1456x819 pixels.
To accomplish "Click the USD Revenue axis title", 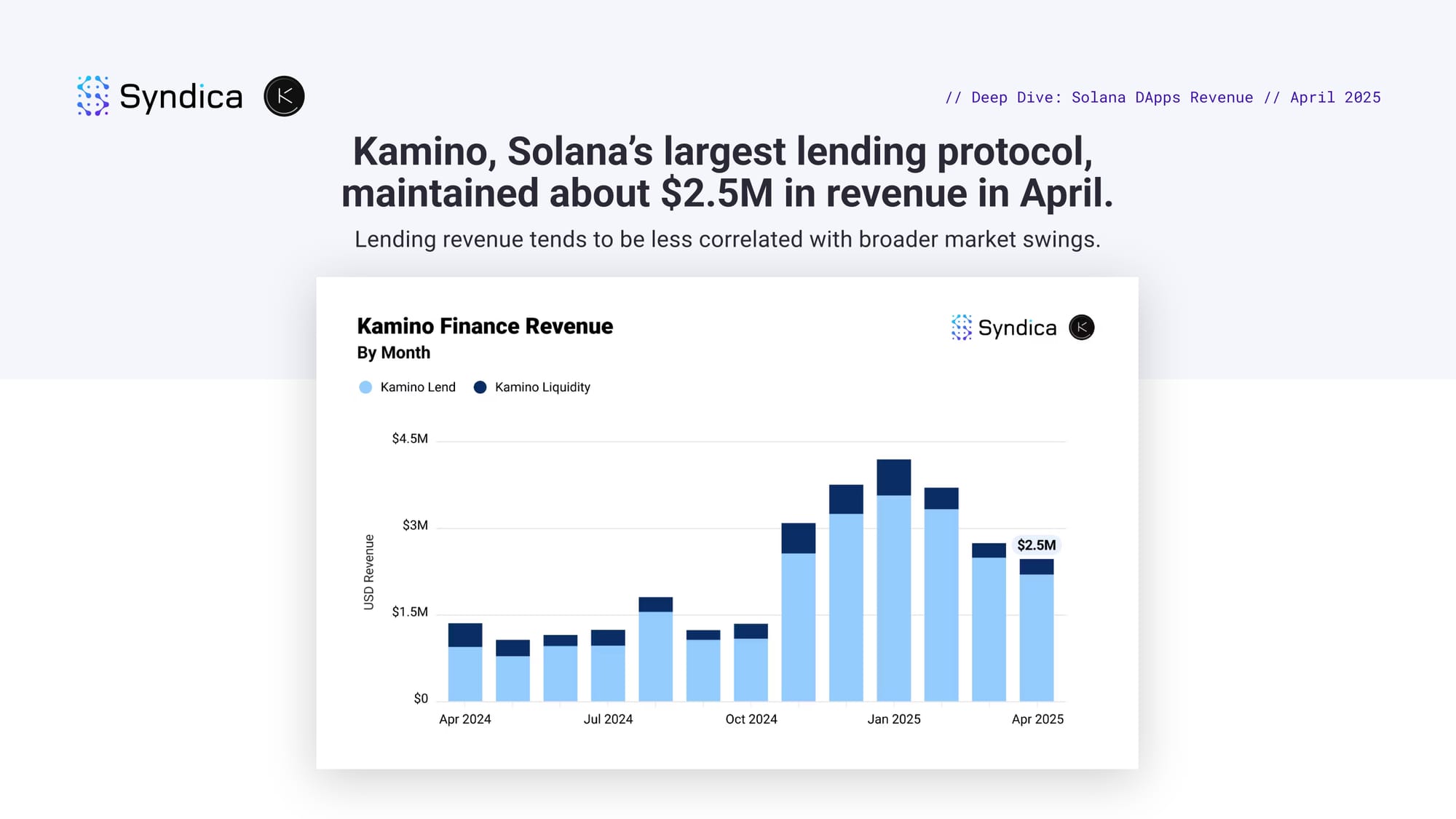I will pos(369,572).
